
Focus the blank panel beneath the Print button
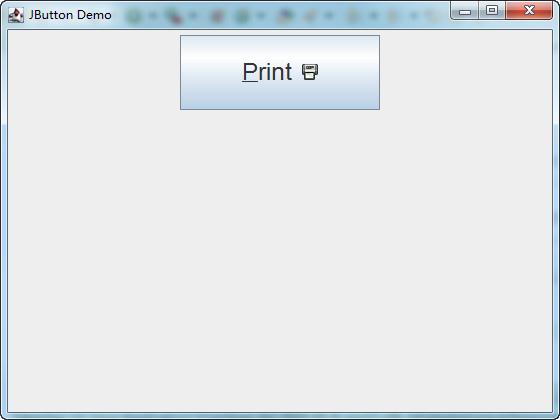tap(280, 261)
